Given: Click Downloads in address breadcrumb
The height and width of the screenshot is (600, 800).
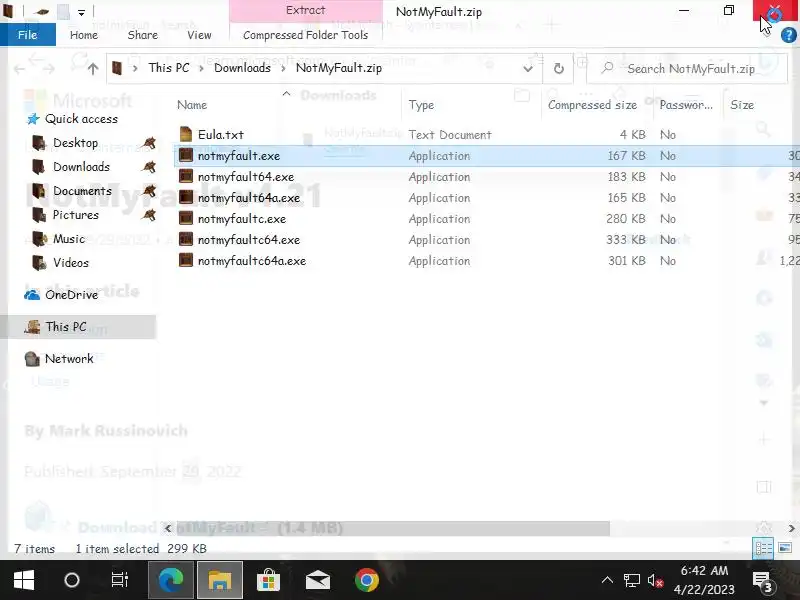Looking at the screenshot, I should click(242, 68).
